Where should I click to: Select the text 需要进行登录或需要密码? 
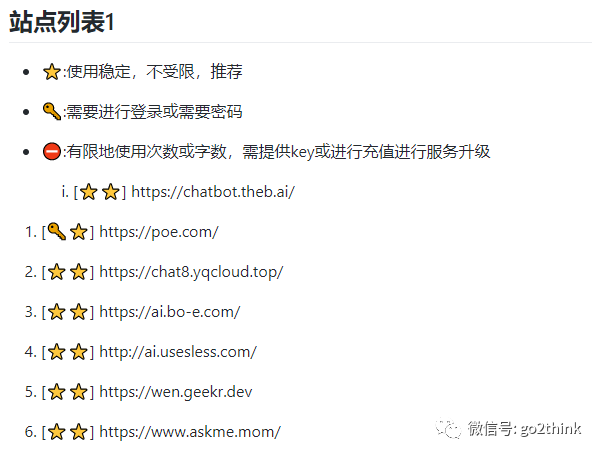(155, 112)
